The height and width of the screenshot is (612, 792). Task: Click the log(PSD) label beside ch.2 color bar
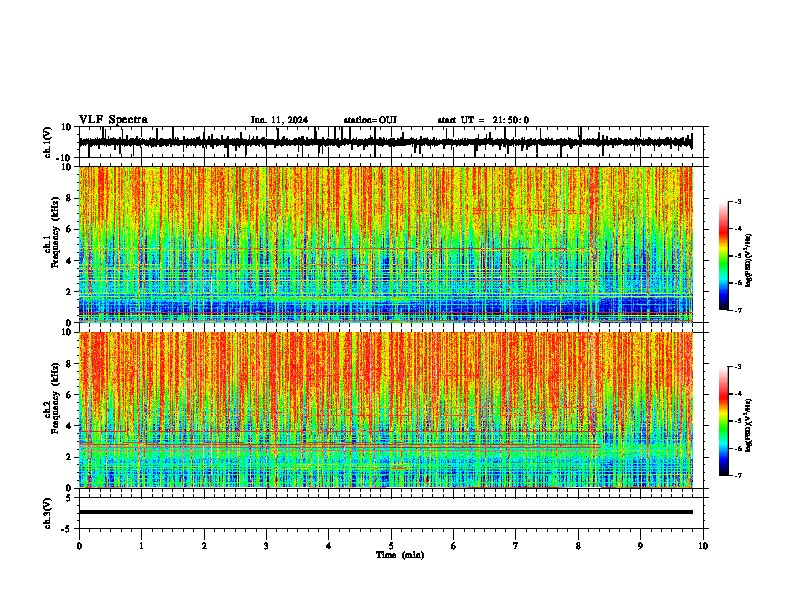tap(749, 425)
